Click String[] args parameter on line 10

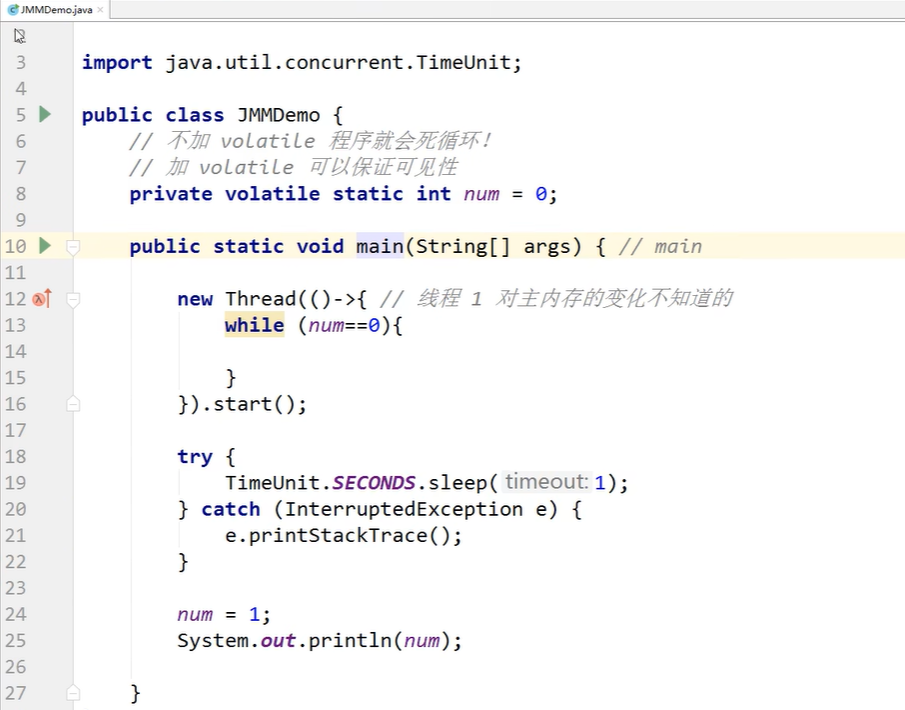coord(492,246)
